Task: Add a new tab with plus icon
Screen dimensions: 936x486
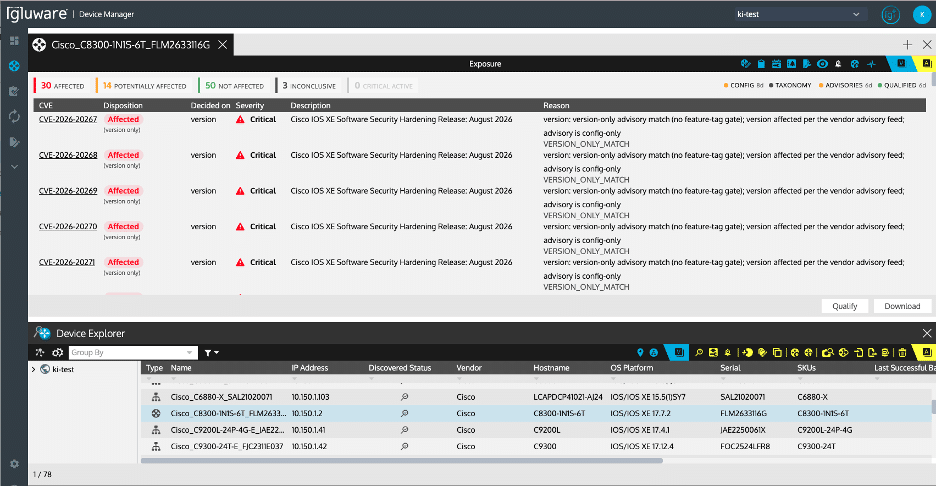Action: pos(907,45)
